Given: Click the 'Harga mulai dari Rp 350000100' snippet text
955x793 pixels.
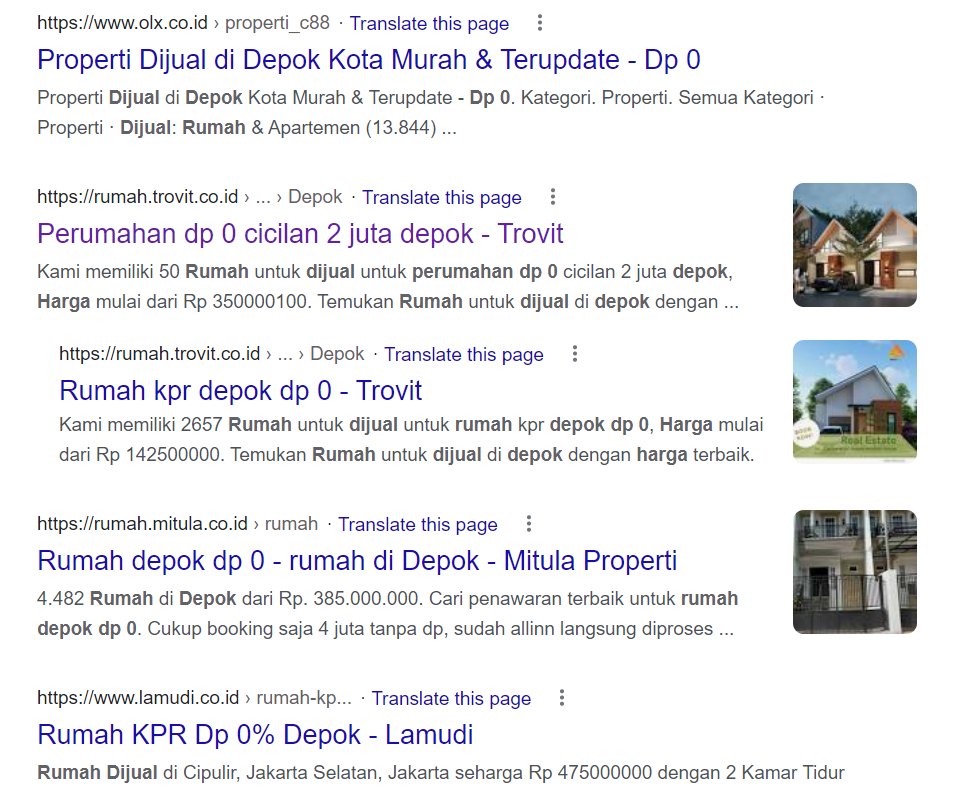Looking at the screenshot, I should point(175,301).
